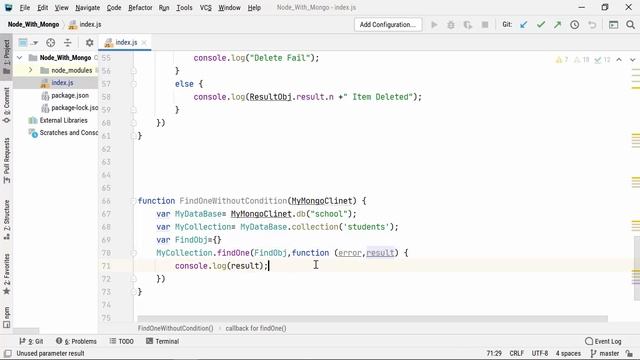
Task: Toggle the npm tool window tab
Action: click(x=7, y=317)
